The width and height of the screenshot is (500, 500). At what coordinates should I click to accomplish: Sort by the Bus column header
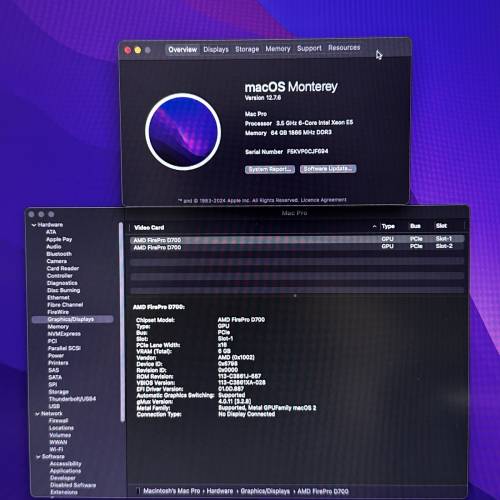(x=415, y=226)
